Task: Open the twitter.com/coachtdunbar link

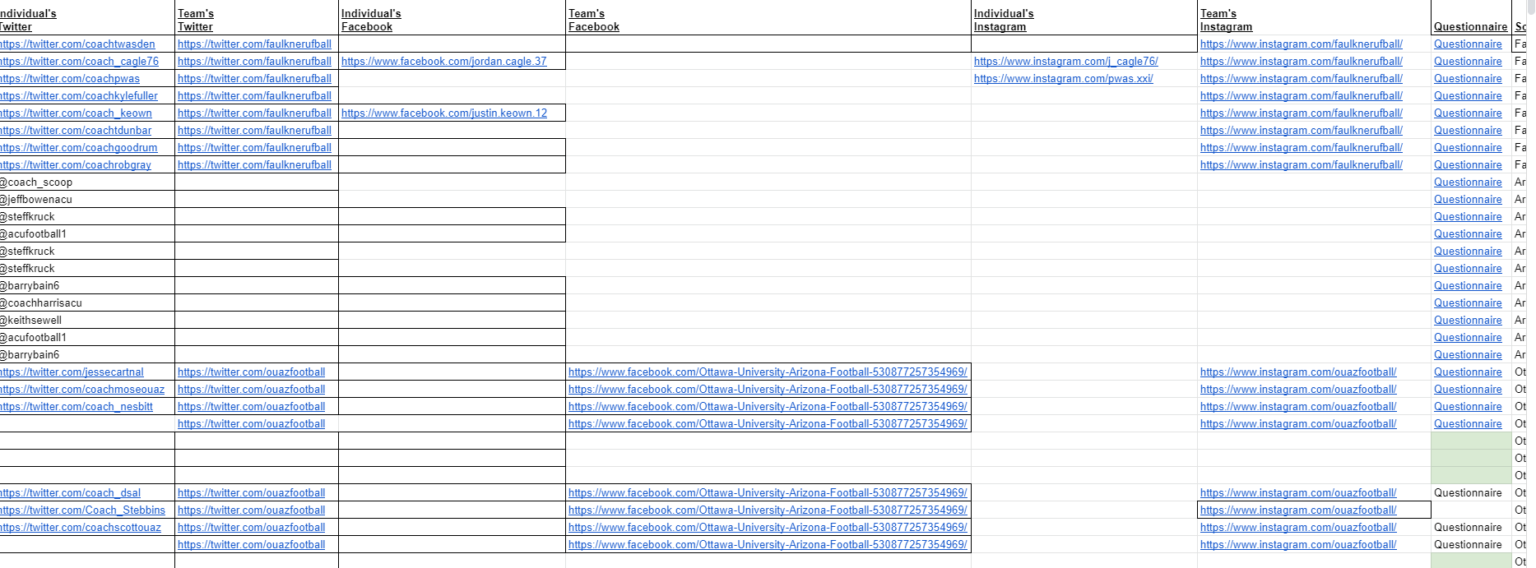Action: tap(76, 131)
